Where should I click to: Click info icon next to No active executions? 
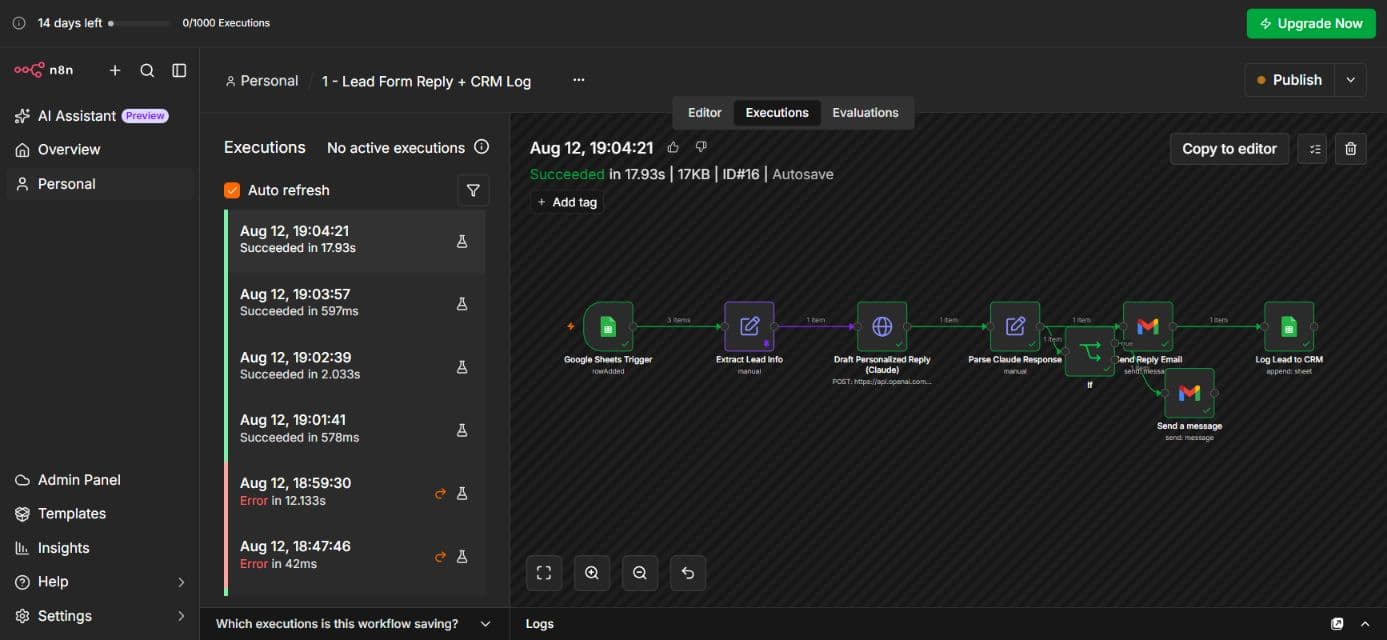(482, 147)
